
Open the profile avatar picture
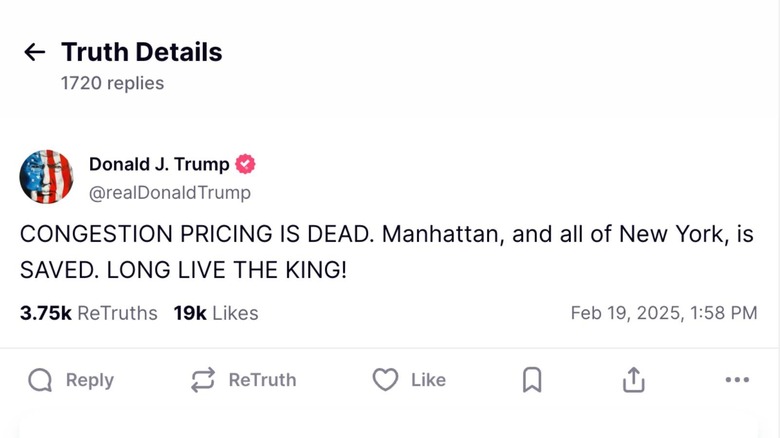pos(47,177)
